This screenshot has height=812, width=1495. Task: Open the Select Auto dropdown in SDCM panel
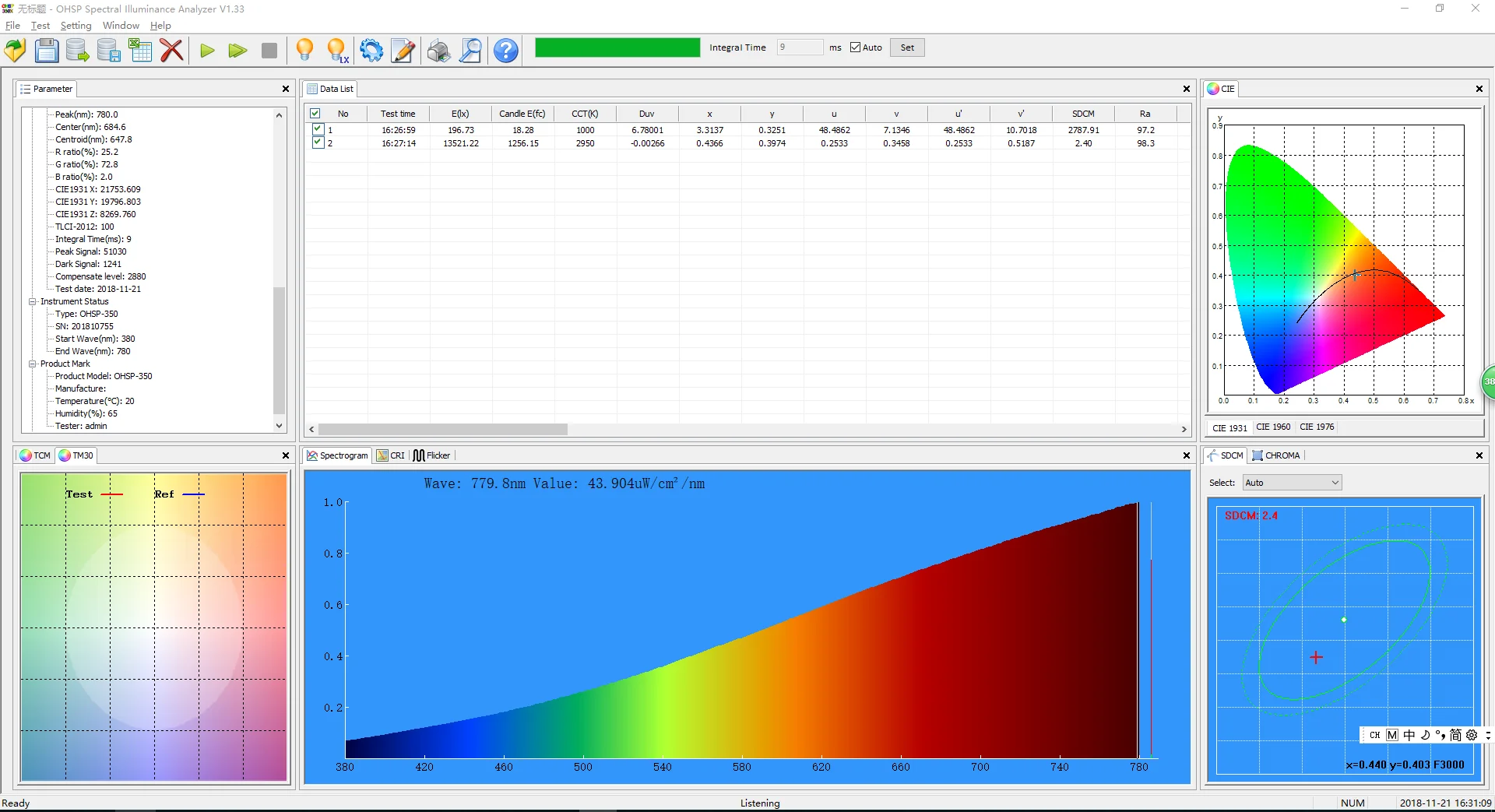[1334, 482]
